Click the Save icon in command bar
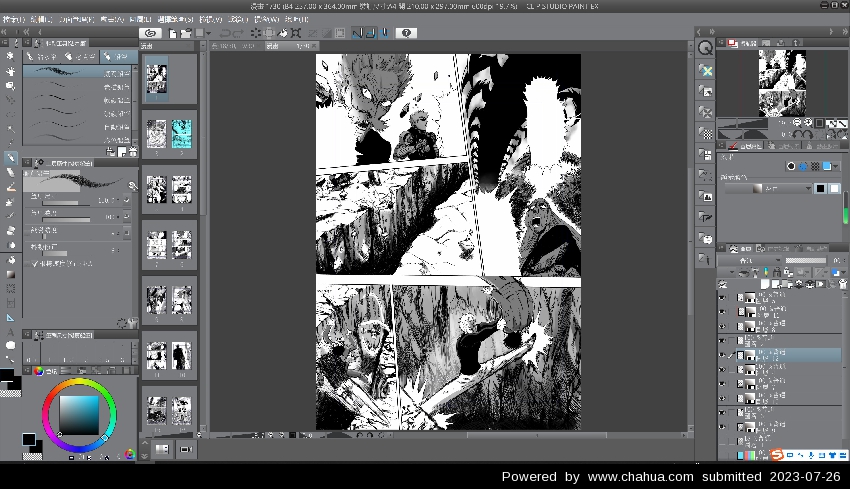This screenshot has width=850, height=489. click(199, 33)
